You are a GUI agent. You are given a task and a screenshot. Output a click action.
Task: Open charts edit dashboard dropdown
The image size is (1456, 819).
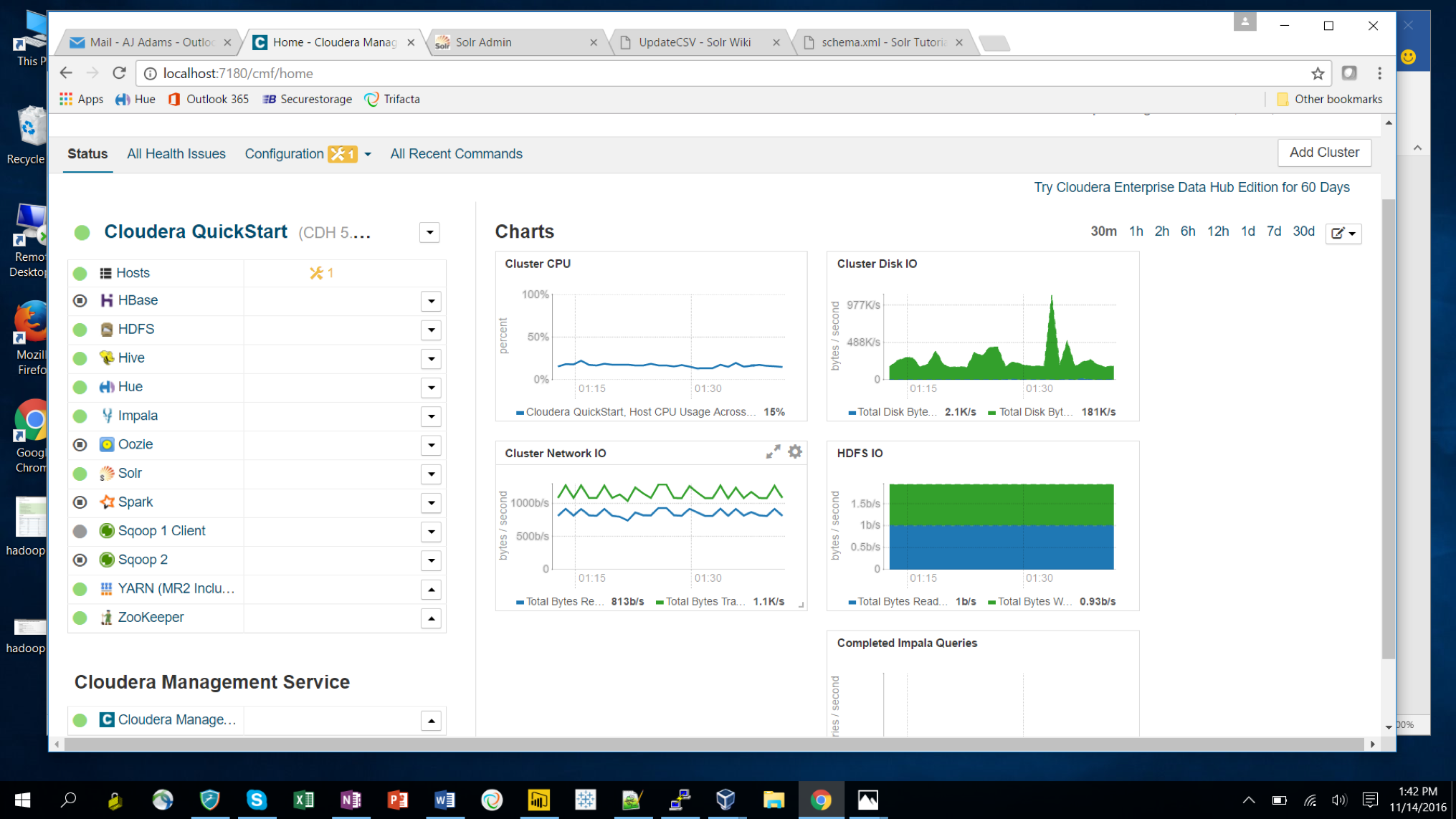point(1343,233)
